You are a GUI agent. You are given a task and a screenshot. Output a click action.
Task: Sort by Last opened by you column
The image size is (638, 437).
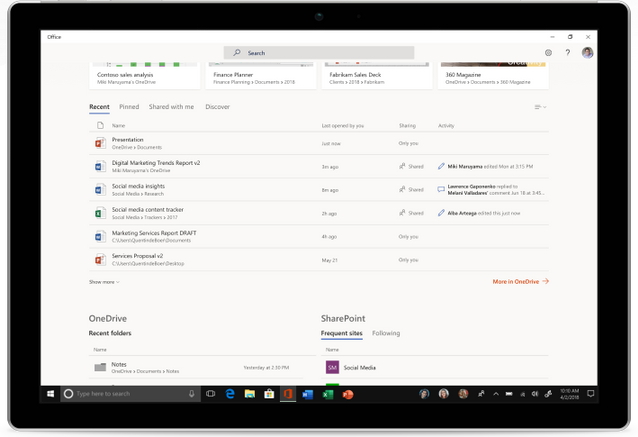pos(343,126)
